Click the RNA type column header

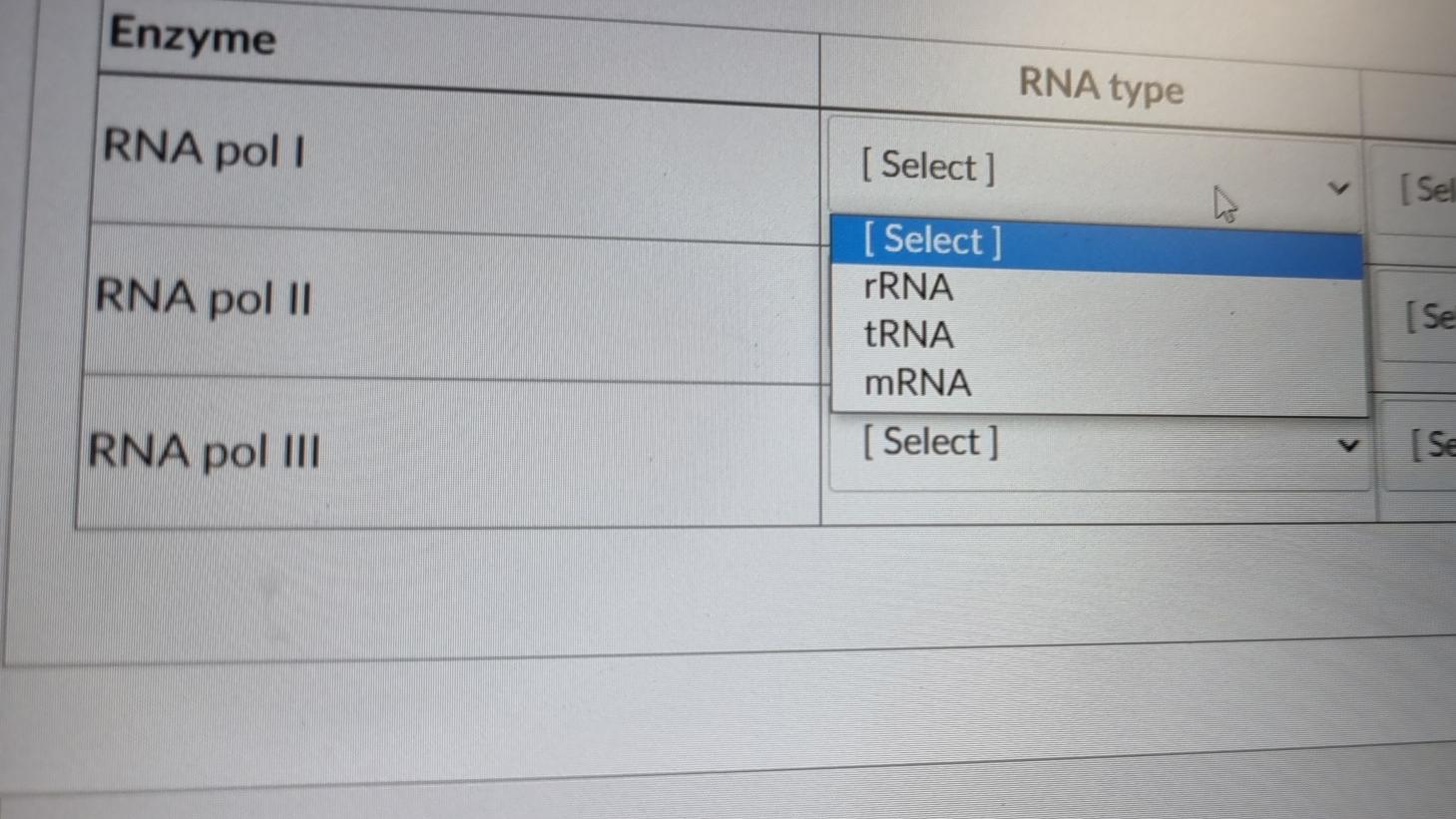pyautogui.click(x=1102, y=89)
